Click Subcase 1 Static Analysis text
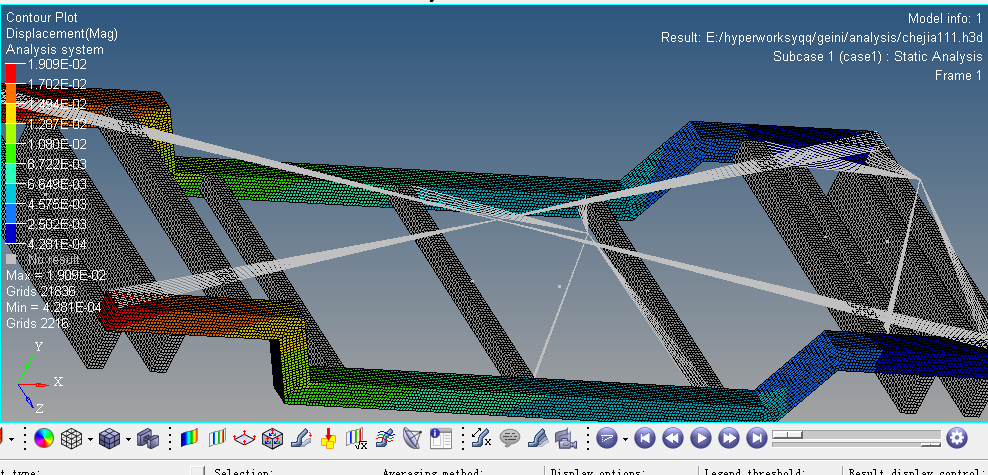The image size is (988, 475). pyautogui.click(x=878, y=57)
